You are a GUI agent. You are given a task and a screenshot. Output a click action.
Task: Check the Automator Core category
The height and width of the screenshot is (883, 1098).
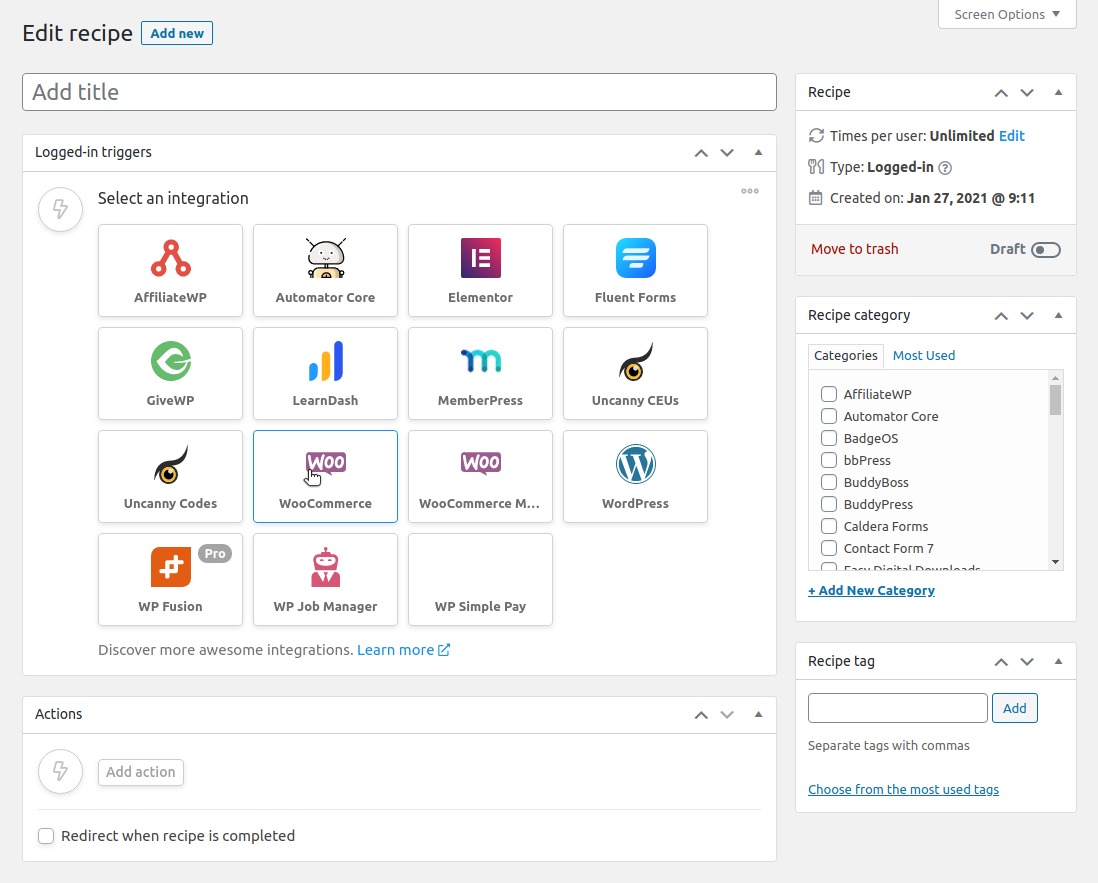pos(828,416)
